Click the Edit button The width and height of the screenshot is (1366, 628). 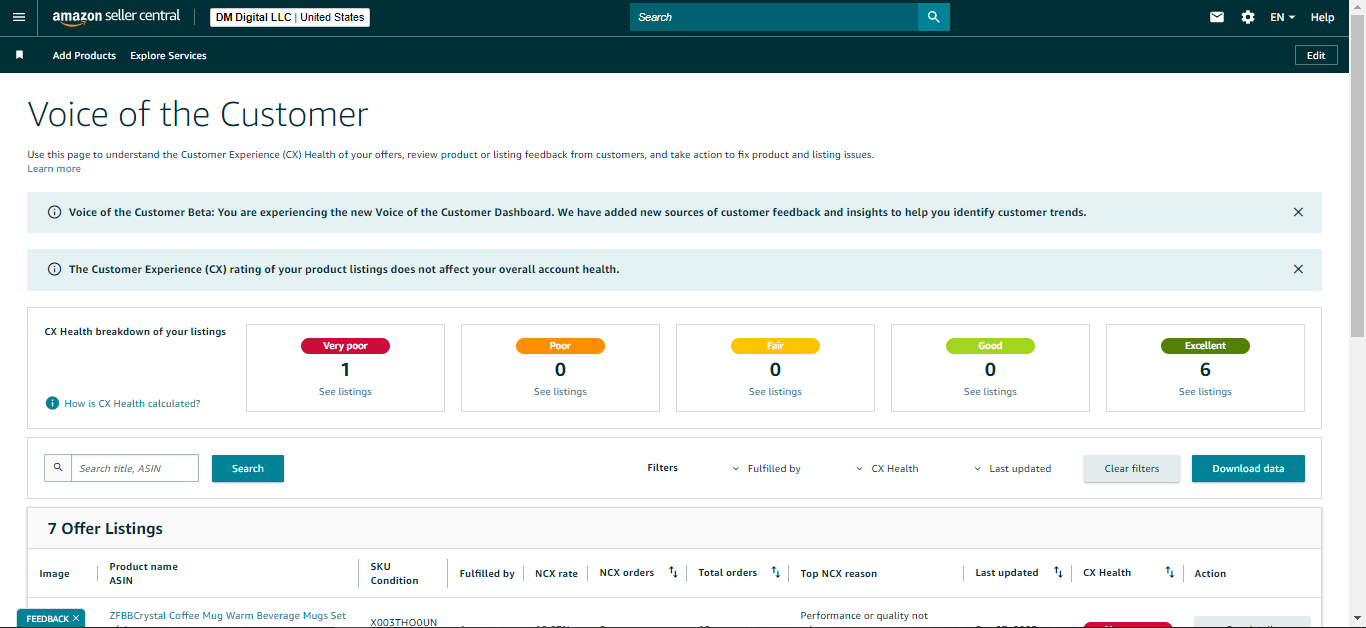(1316, 55)
